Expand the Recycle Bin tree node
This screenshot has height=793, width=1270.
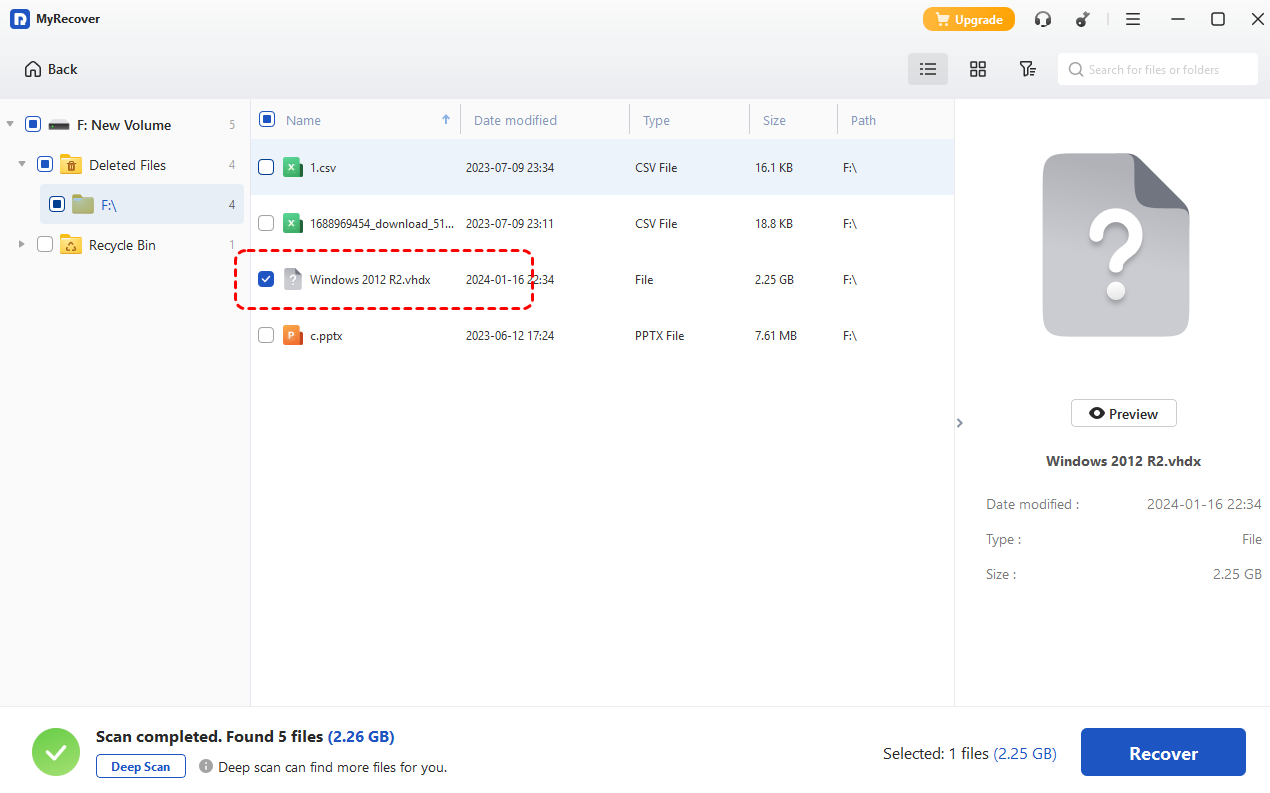pyautogui.click(x=22, y=244)
